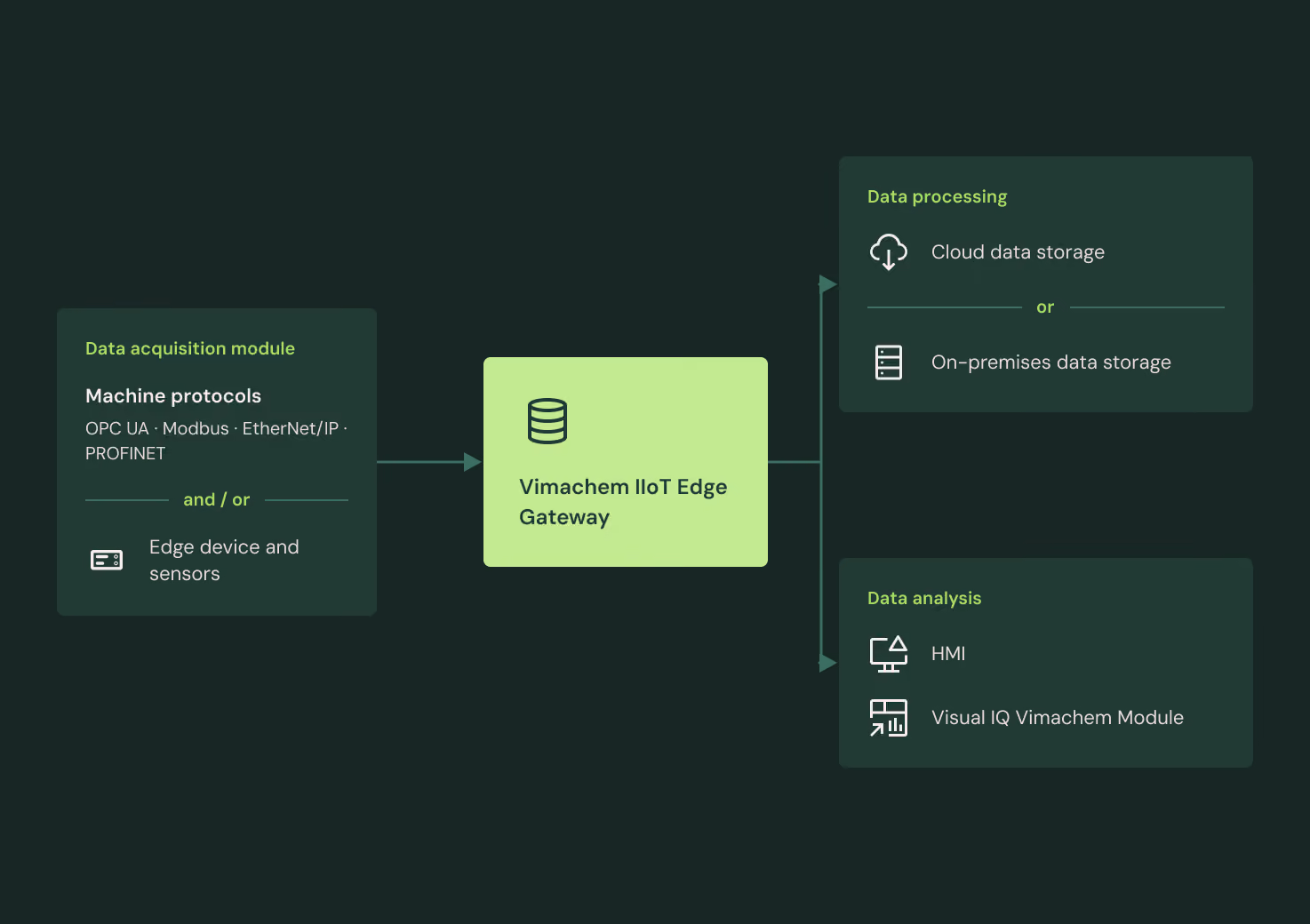Viewport: 1310px width, 924px height.
Task: Click "Visual IQ Vimachem Module" label
Action: (x=1058, y=718)
